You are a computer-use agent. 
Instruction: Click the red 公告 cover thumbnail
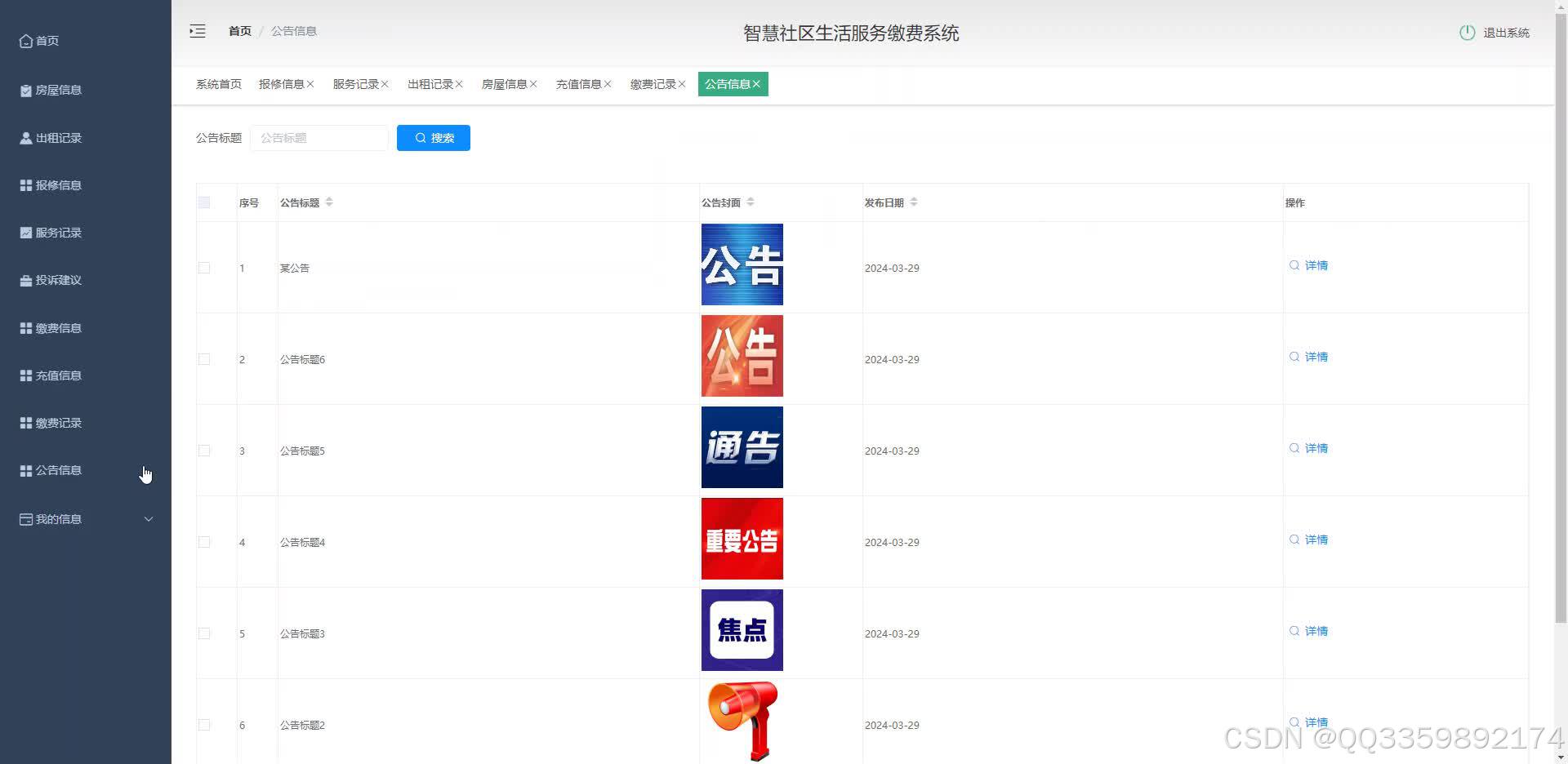pos(742,356)
